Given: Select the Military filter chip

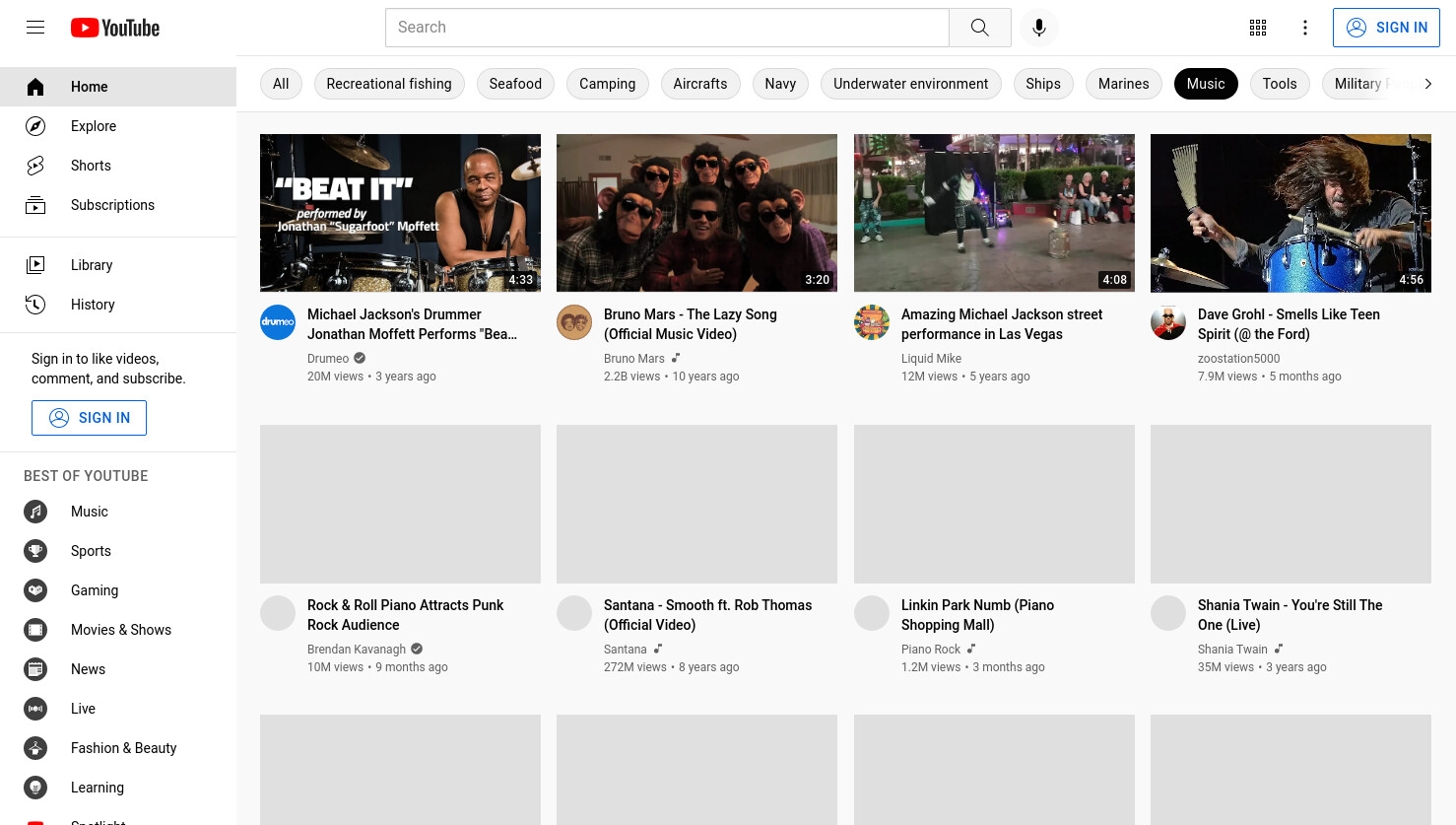Looking at the screenshot, I should tap(1364, 84).
